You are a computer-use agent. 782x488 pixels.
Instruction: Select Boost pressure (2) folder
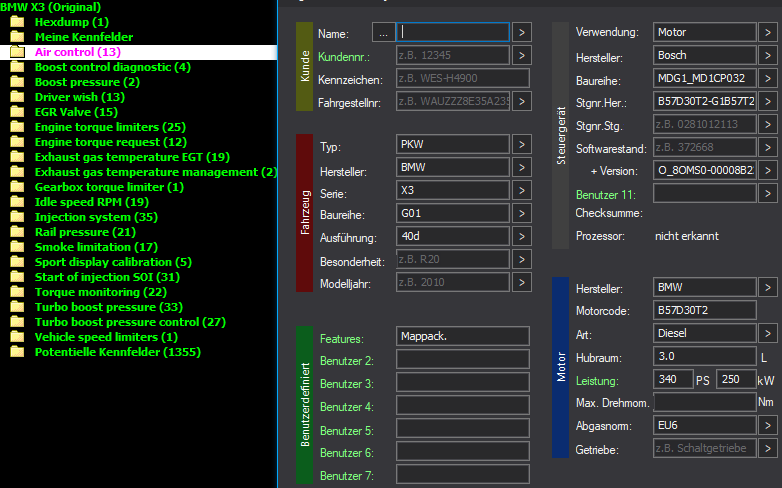tap(87, 82)
